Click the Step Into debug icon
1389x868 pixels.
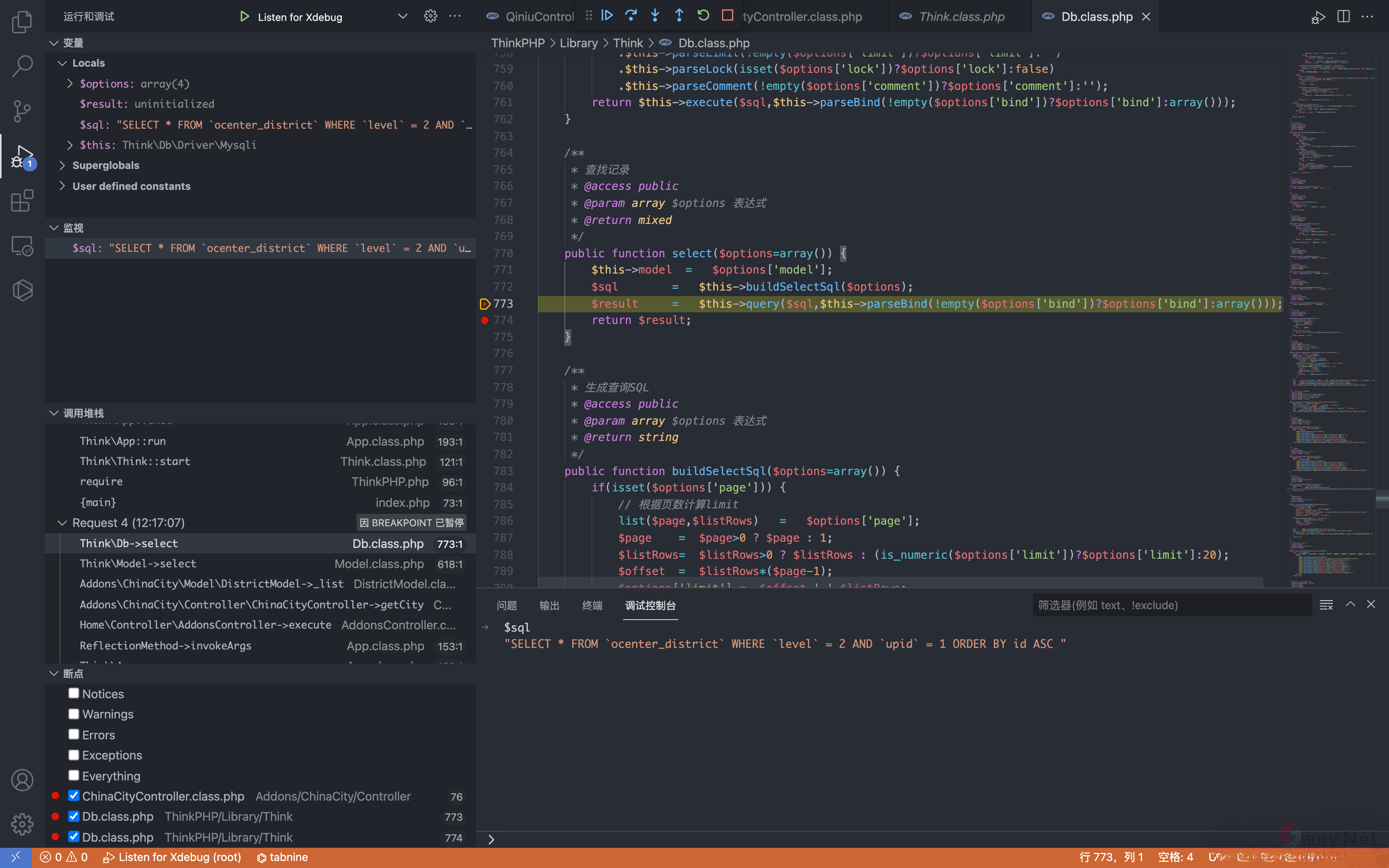click(655, 15)
